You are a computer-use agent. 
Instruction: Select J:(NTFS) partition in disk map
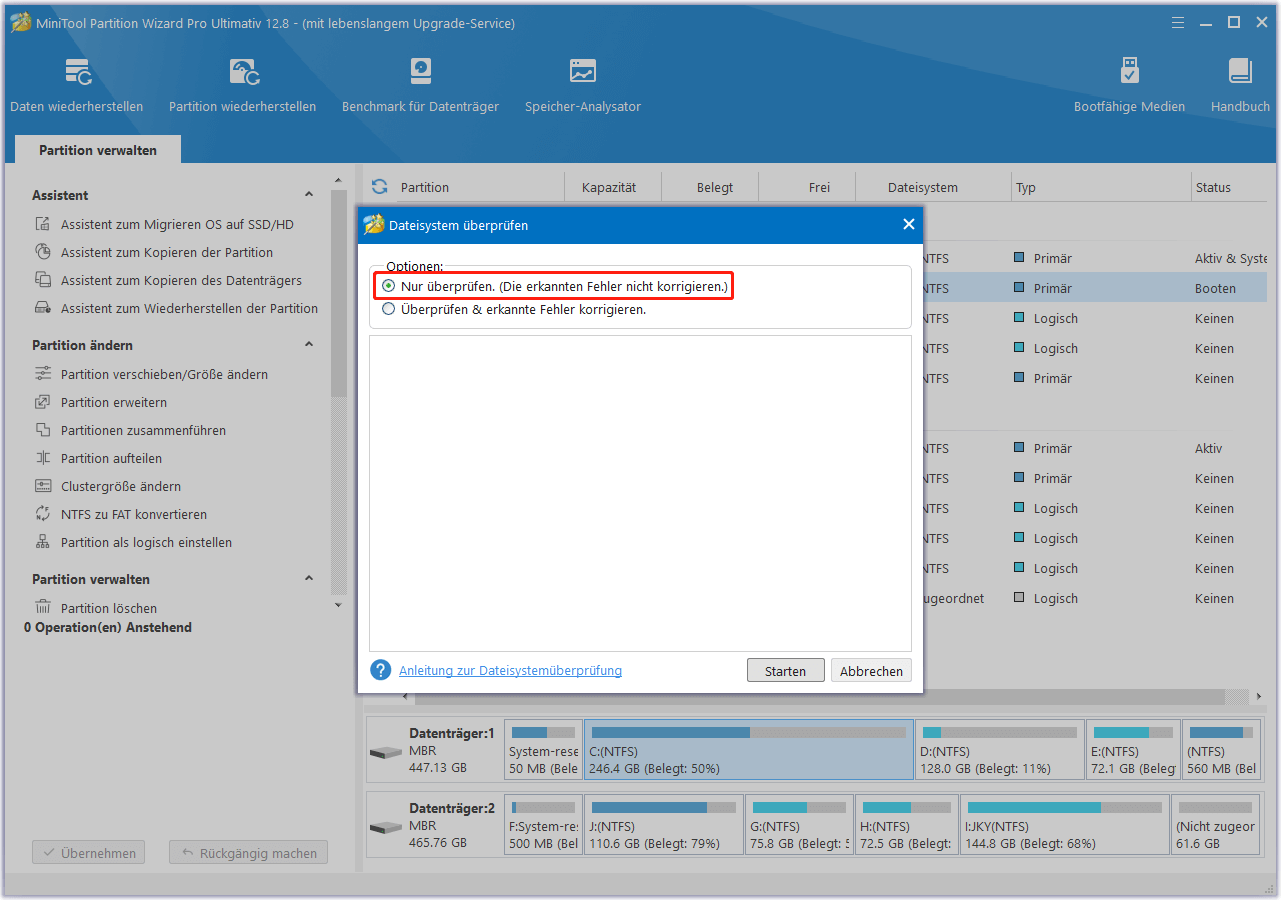[664, 826]
